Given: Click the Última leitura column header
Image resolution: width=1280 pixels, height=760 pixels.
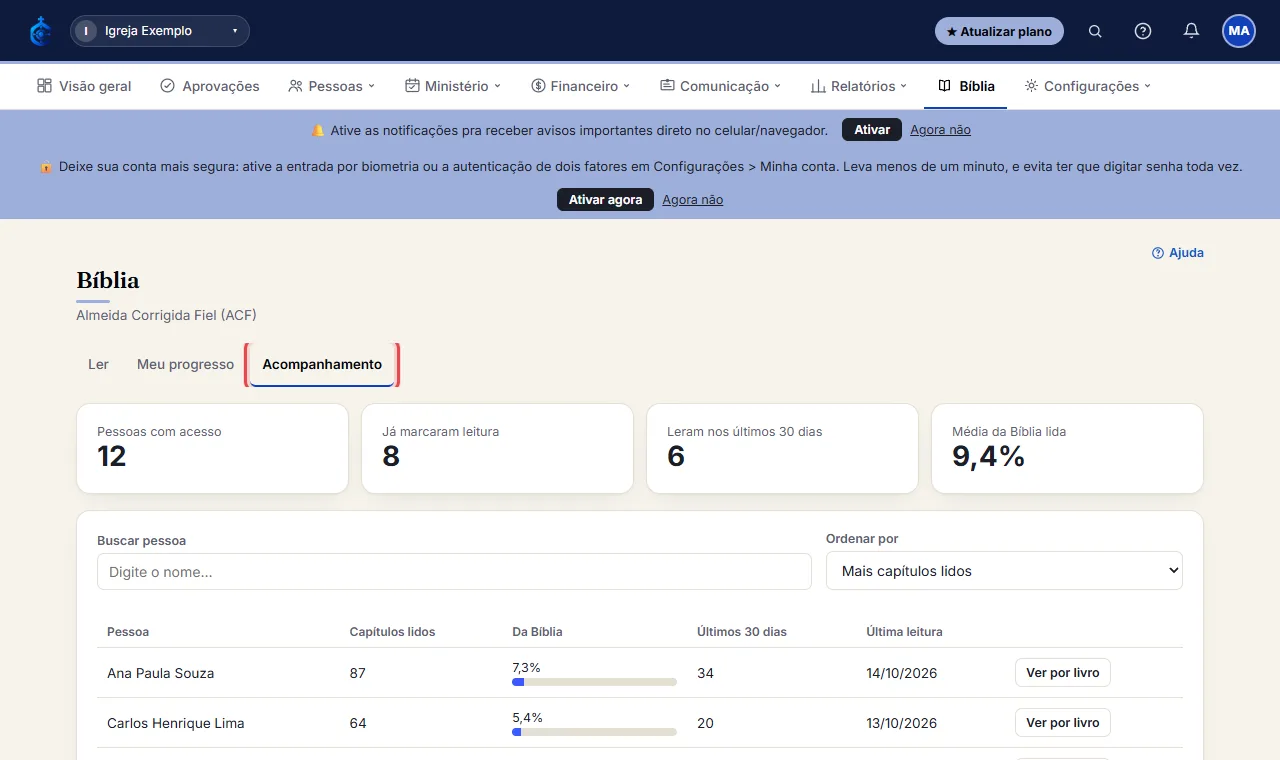Looking at the screenshot, I should click(x=904, y=632).
